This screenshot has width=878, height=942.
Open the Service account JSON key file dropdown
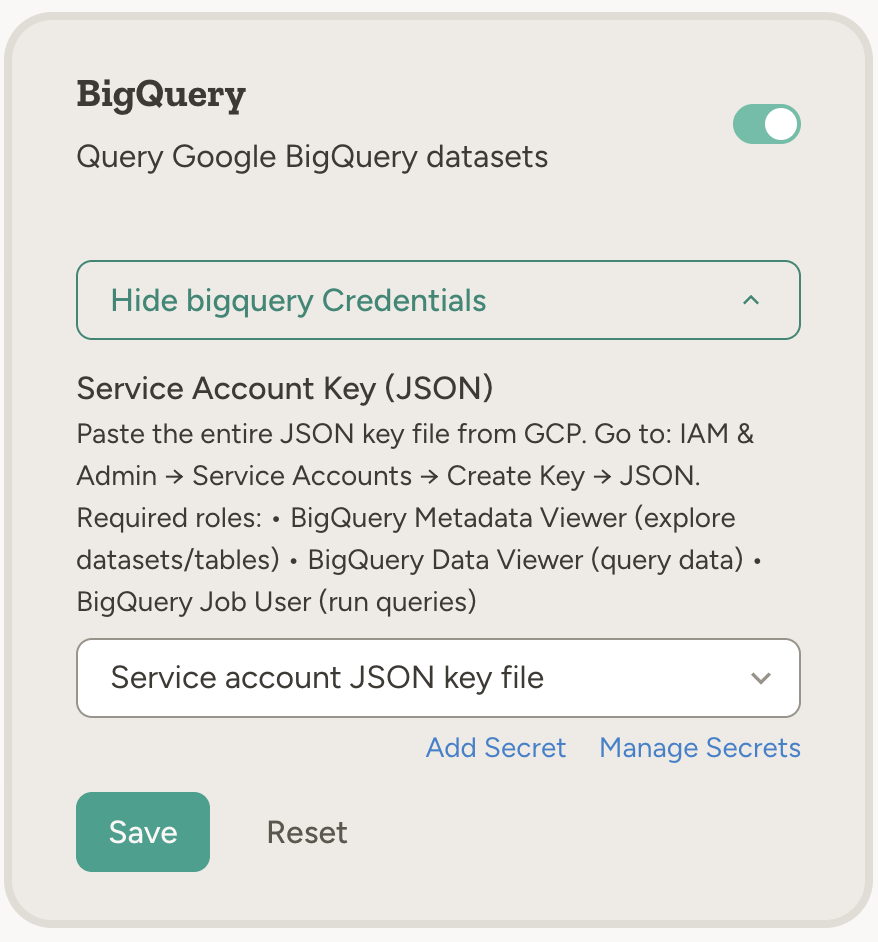coord(437,678)
